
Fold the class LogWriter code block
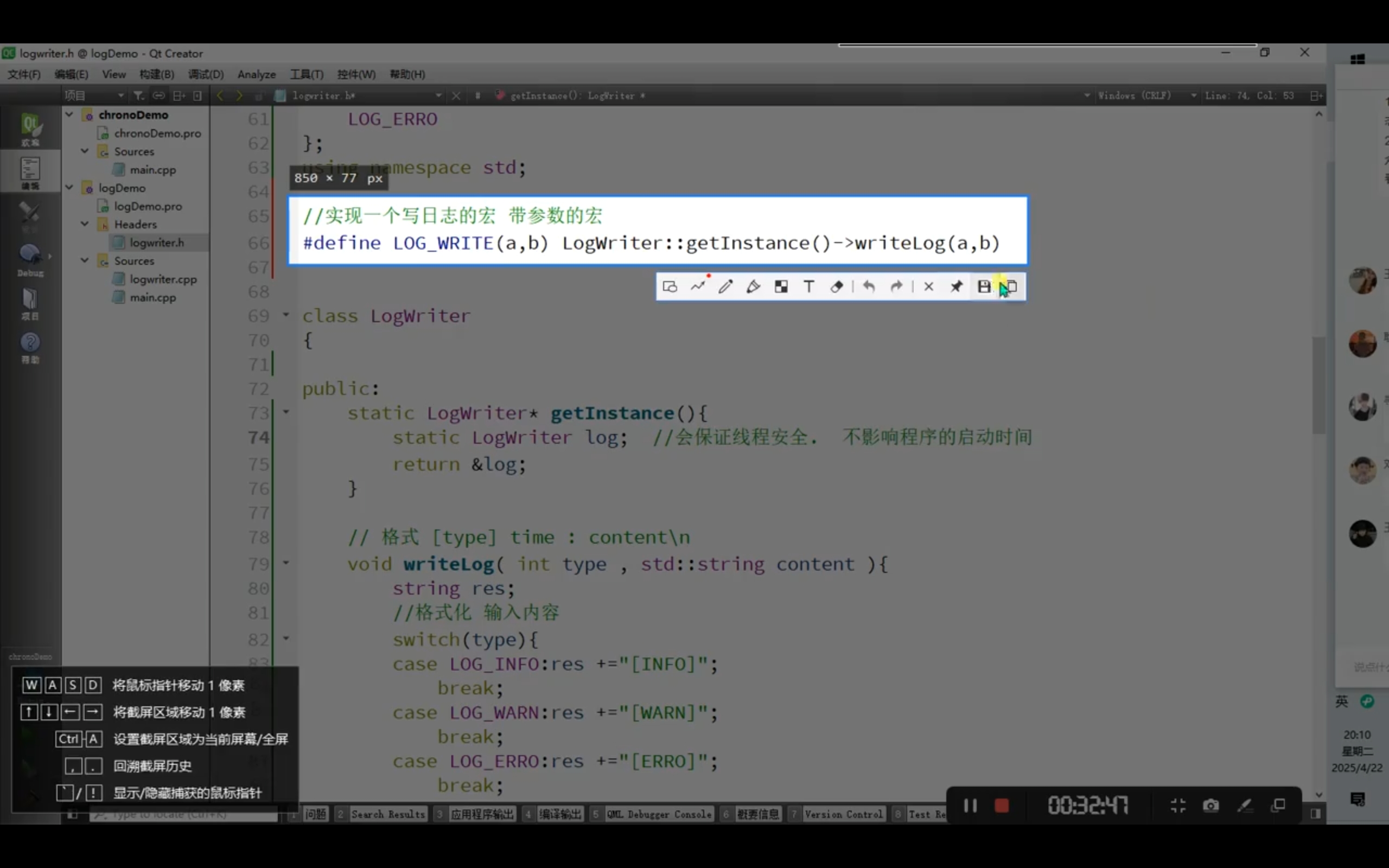point(286,315)
